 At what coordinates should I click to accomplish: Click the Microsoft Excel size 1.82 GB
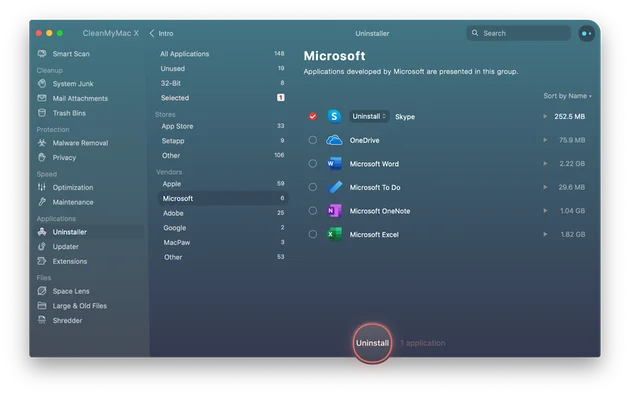coord(573,234)
